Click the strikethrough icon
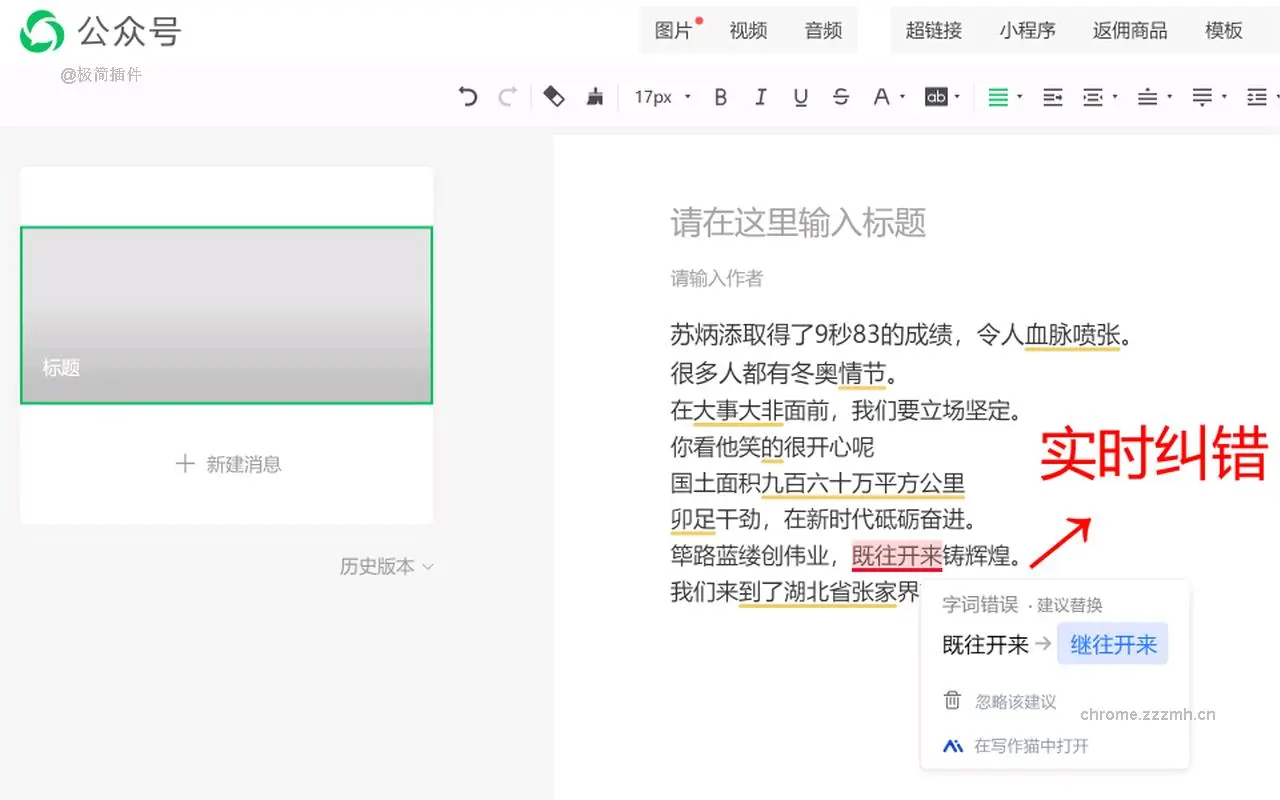The height and width of the screenshot is (800, 1280). [x=841, y=97]
